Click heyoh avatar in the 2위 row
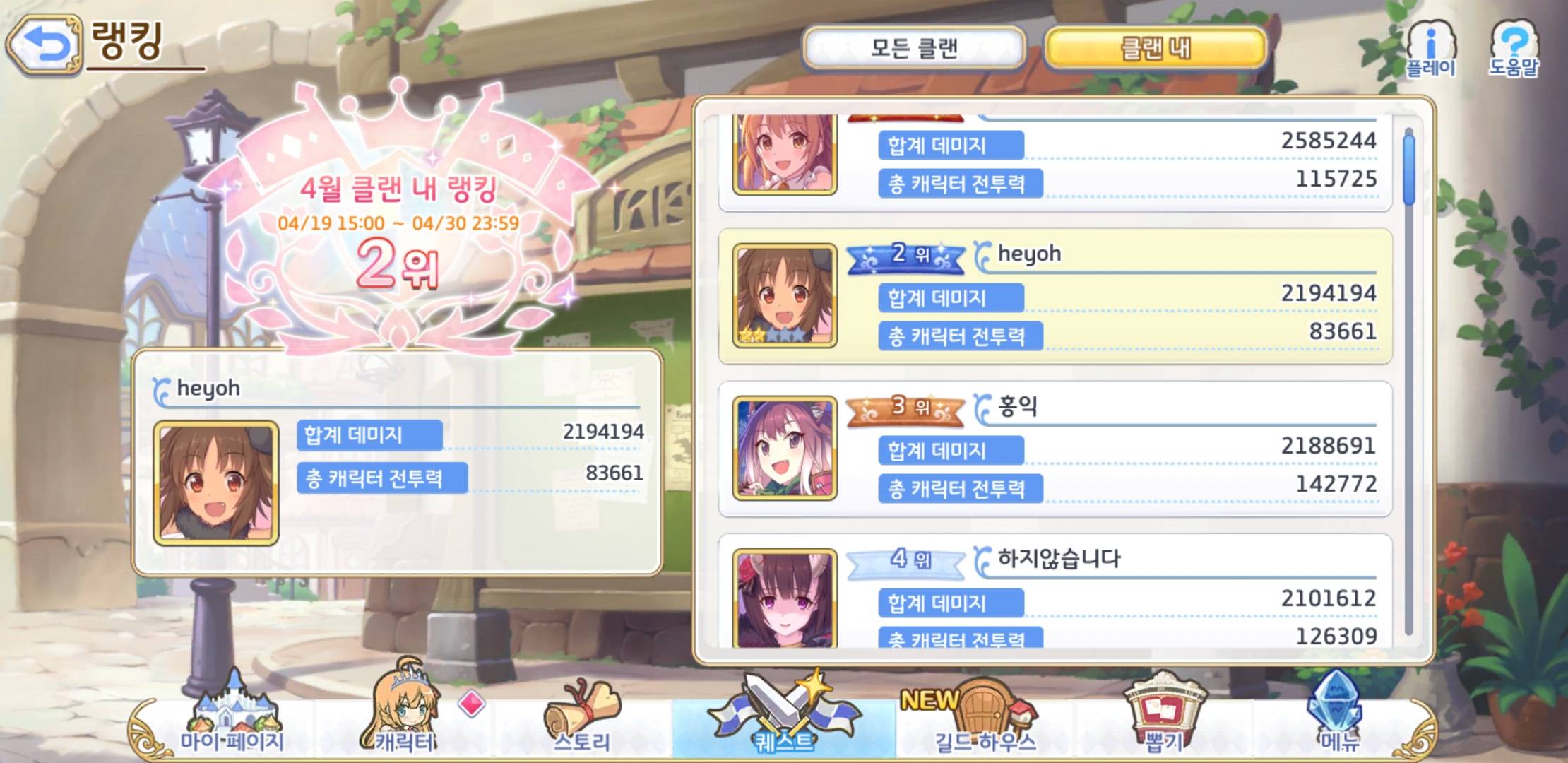This screenshot has height=763, width=1568. tap(785, 296)
